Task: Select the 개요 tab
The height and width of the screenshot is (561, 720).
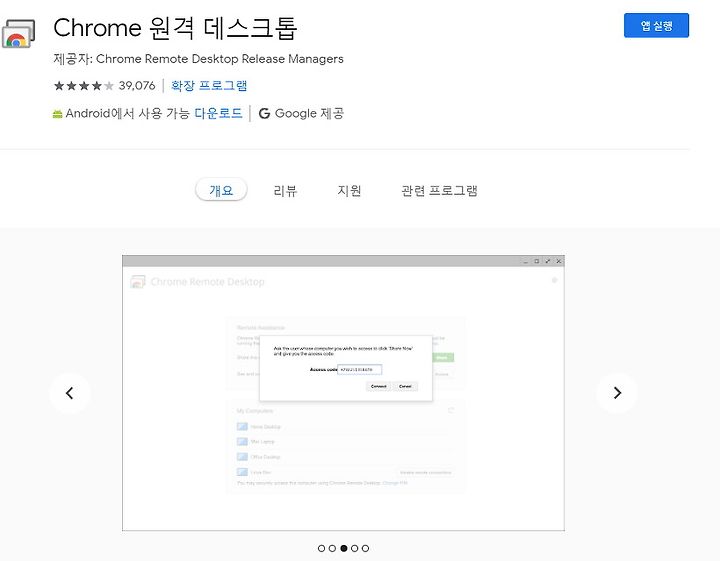Action: pos(221,190)
